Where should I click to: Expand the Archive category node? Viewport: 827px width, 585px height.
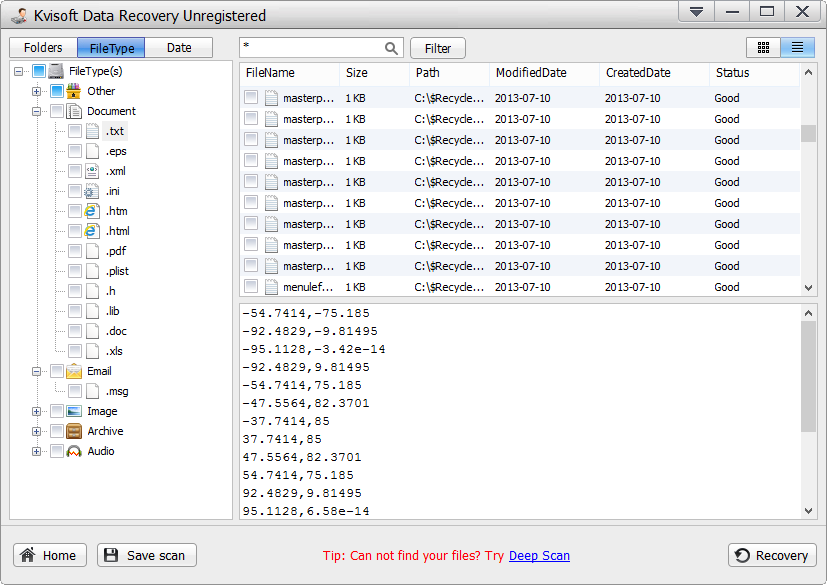click(x=36, y=432)
